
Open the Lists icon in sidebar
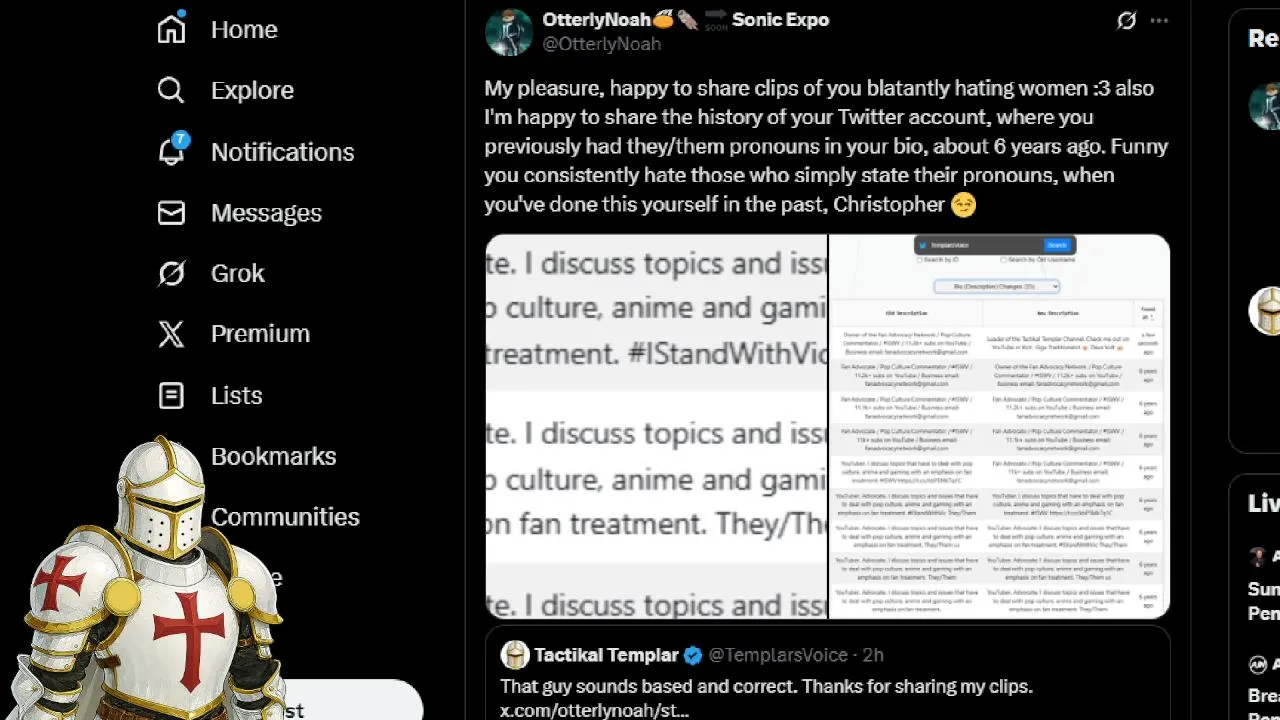coord(171,395)
